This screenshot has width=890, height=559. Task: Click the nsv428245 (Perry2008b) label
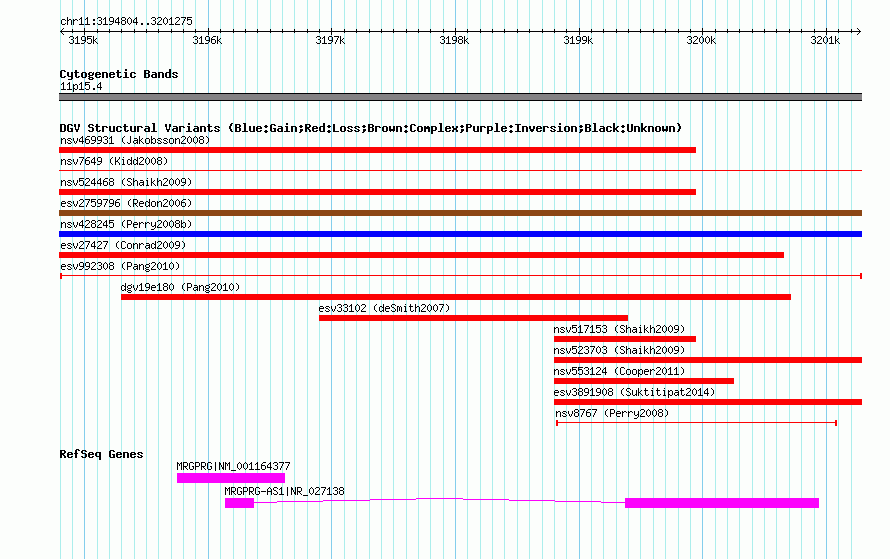coord(126,224)
